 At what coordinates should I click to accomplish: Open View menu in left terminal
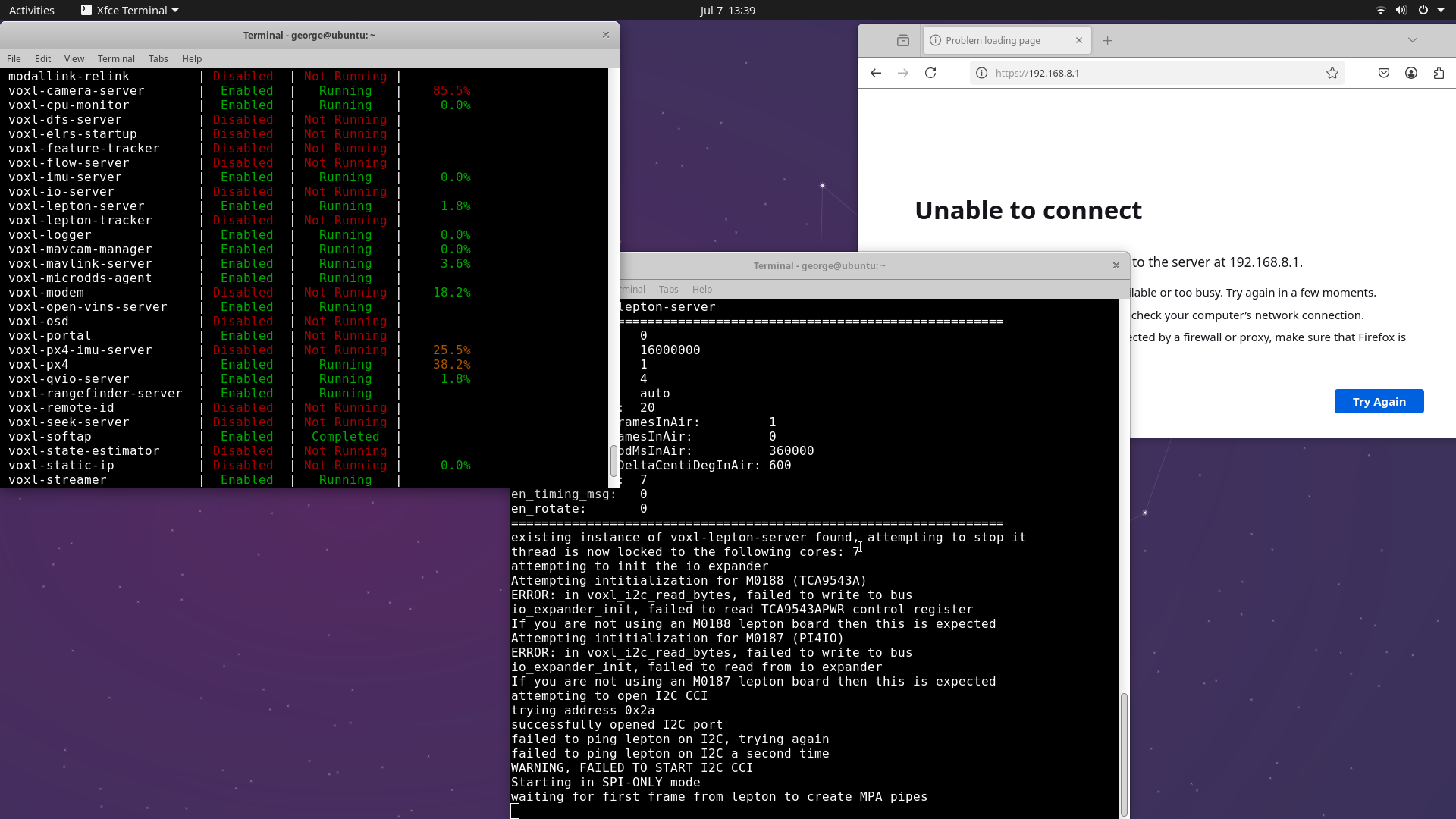click(74, 58)
